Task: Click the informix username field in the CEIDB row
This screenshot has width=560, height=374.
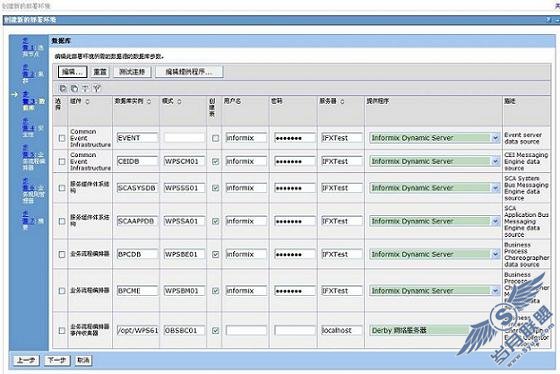Action: pos(246,161)
